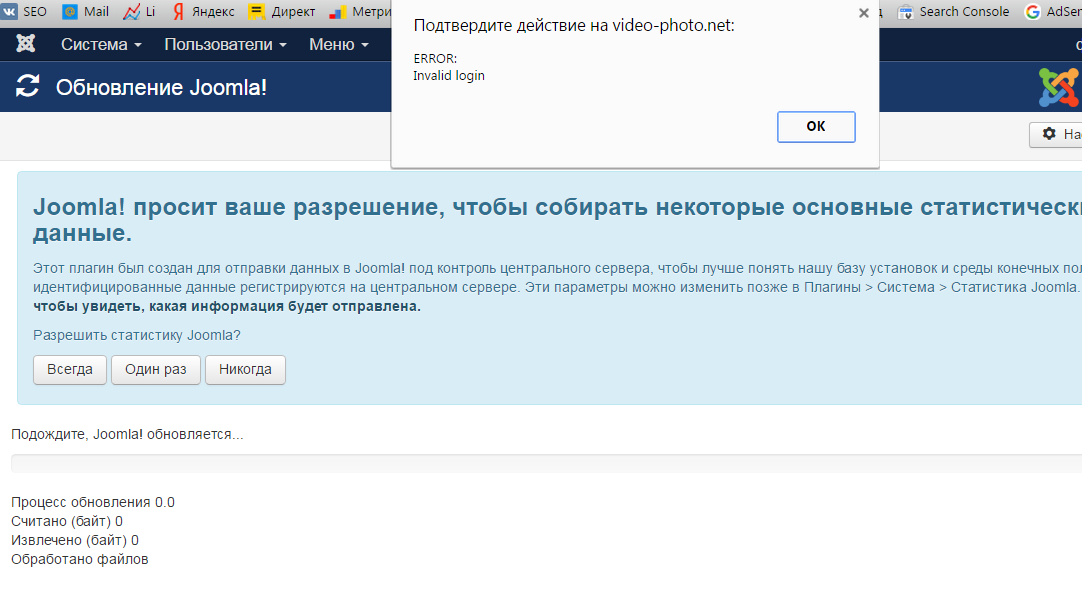This screenshot has height=593, width=1082.
Task: Click the Всегда statistics button
Action: [x=70, y=369]
